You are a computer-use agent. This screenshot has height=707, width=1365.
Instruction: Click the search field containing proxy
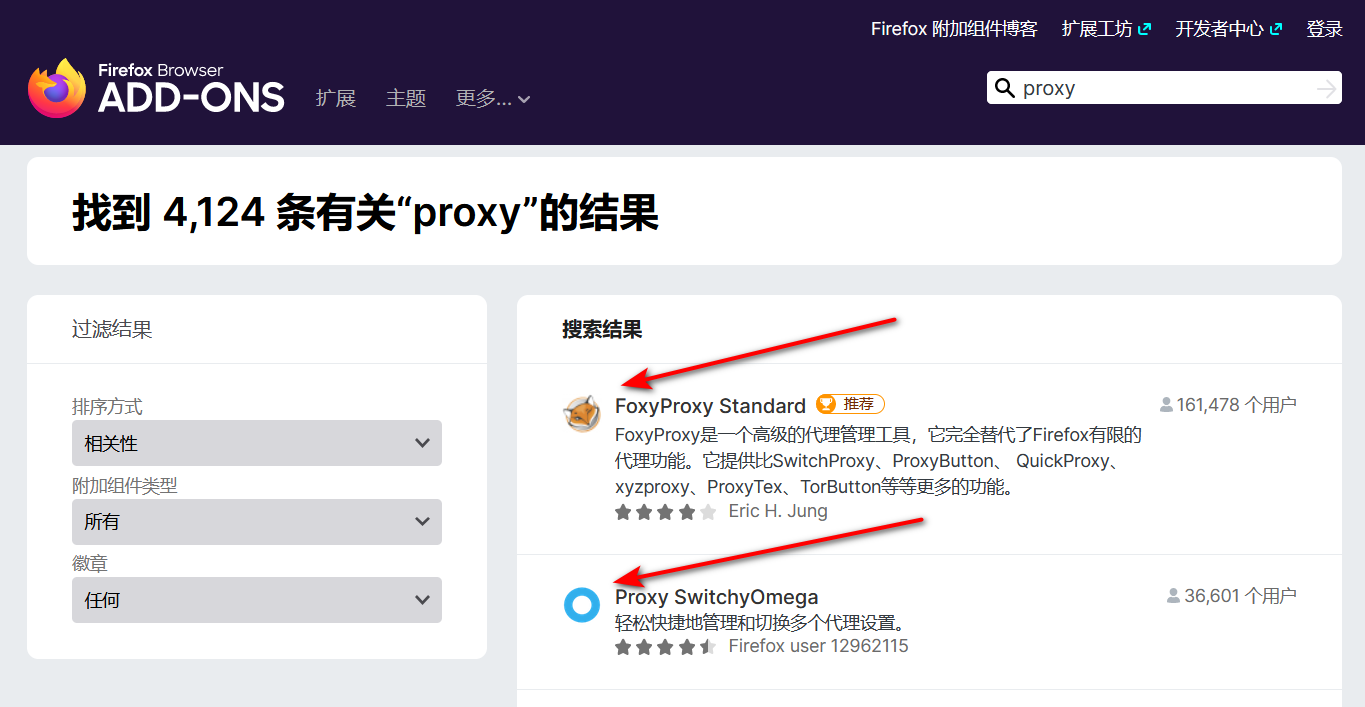pos(1165,89)
